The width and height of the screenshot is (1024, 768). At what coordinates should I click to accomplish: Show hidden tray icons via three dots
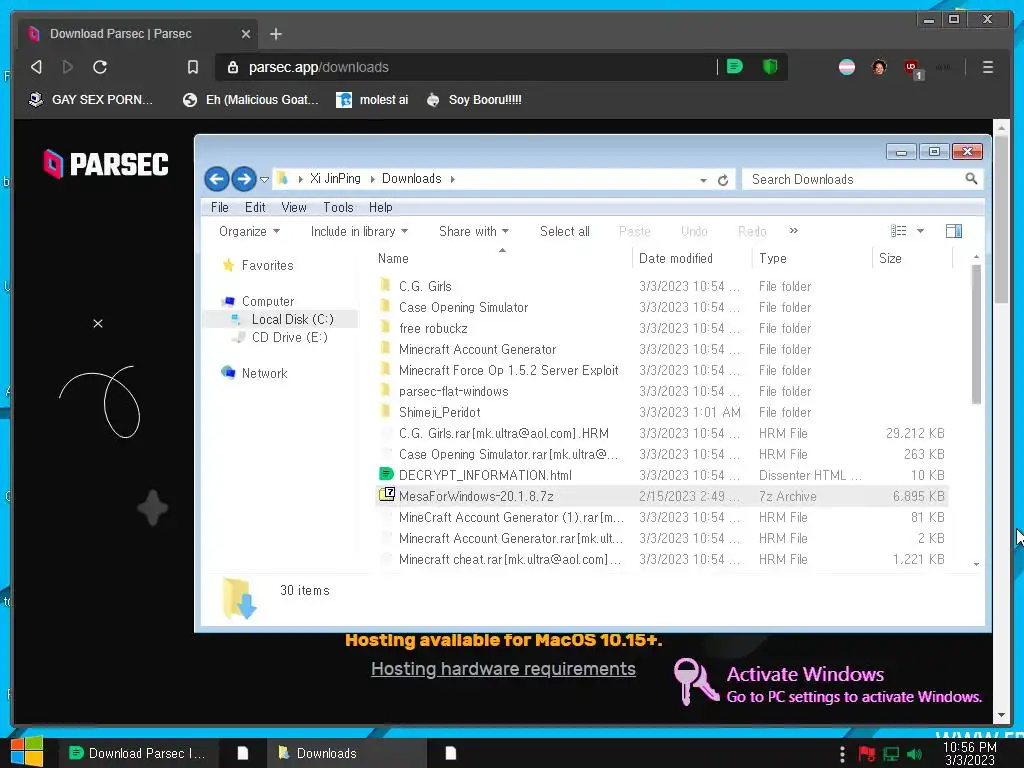click(842, 754)
